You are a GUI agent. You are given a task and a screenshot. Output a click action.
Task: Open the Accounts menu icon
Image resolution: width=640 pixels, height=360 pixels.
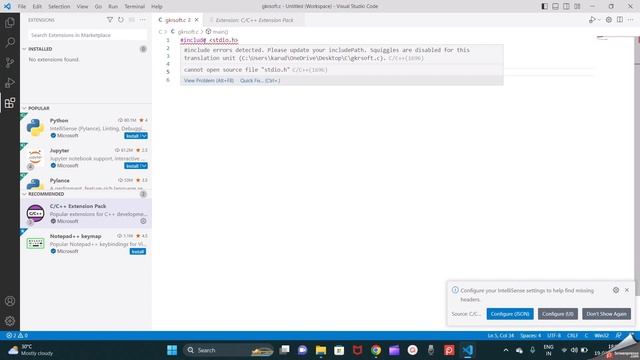10,301
